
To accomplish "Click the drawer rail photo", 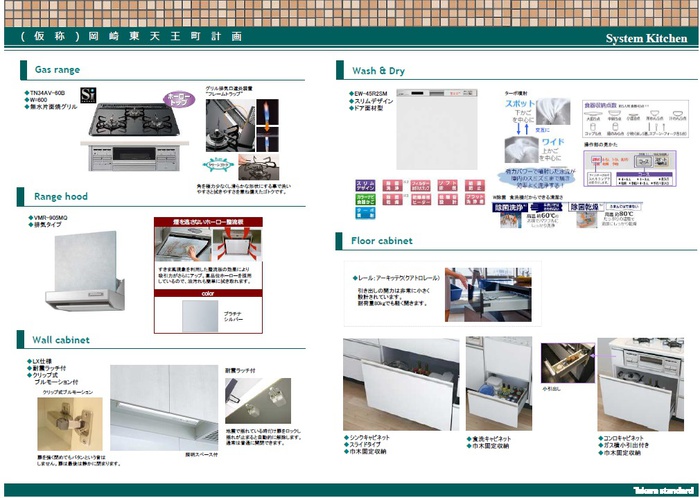I will click(x=488, y=295).
